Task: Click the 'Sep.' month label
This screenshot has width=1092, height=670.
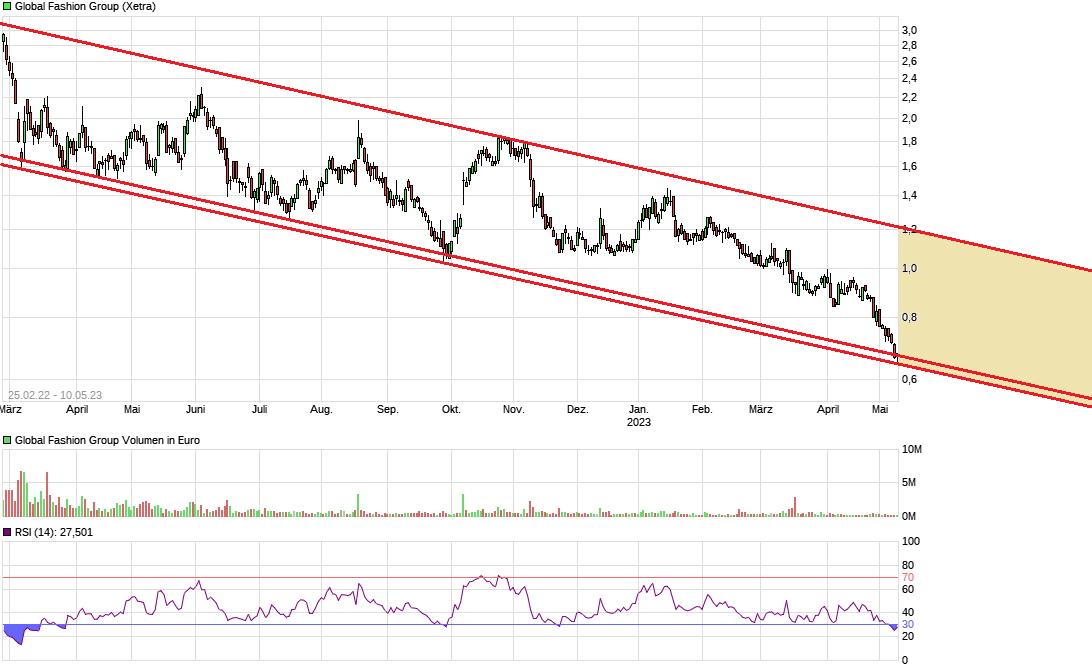Action: pos(388,410)
